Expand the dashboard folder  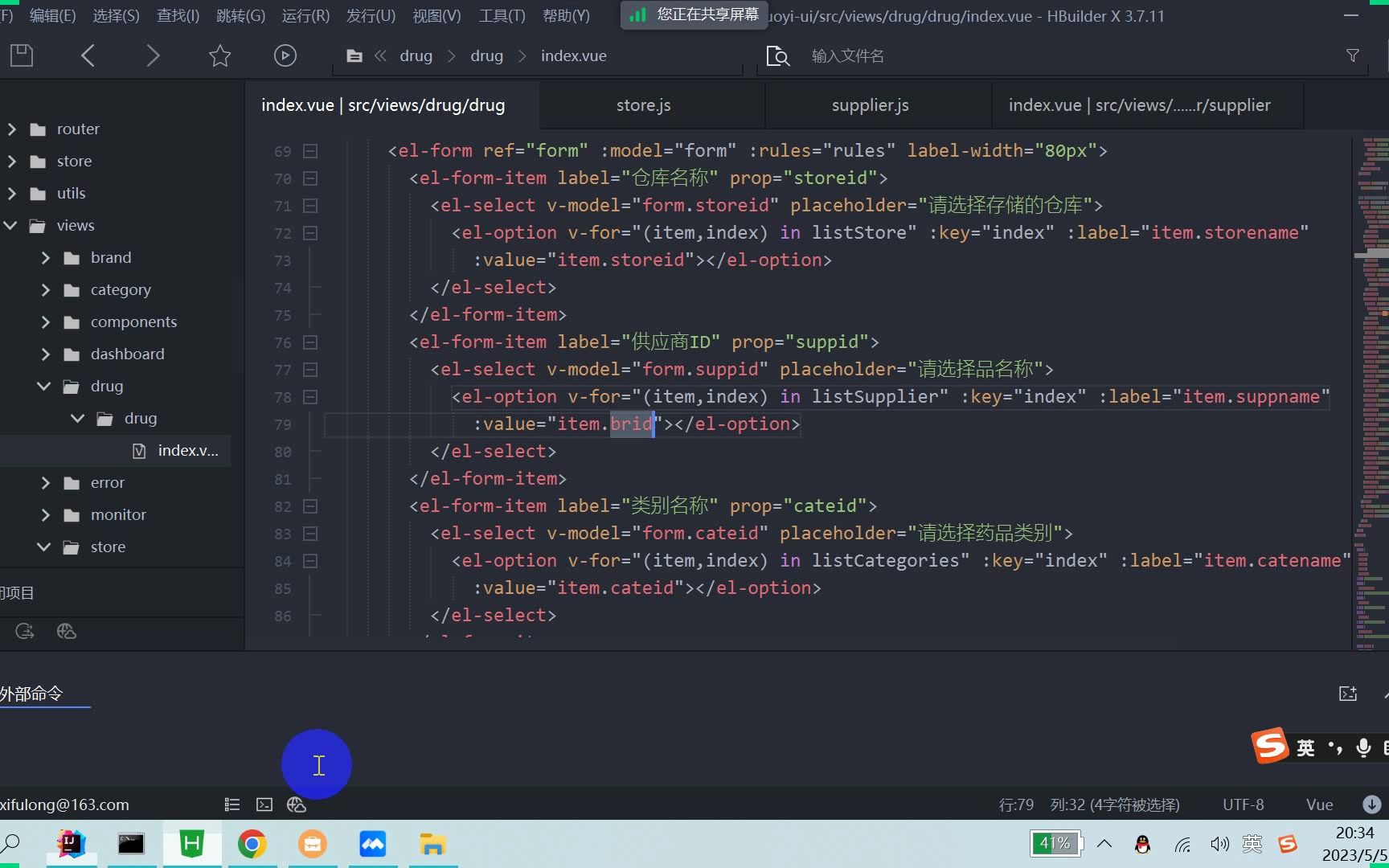click(x=46, y=354)
